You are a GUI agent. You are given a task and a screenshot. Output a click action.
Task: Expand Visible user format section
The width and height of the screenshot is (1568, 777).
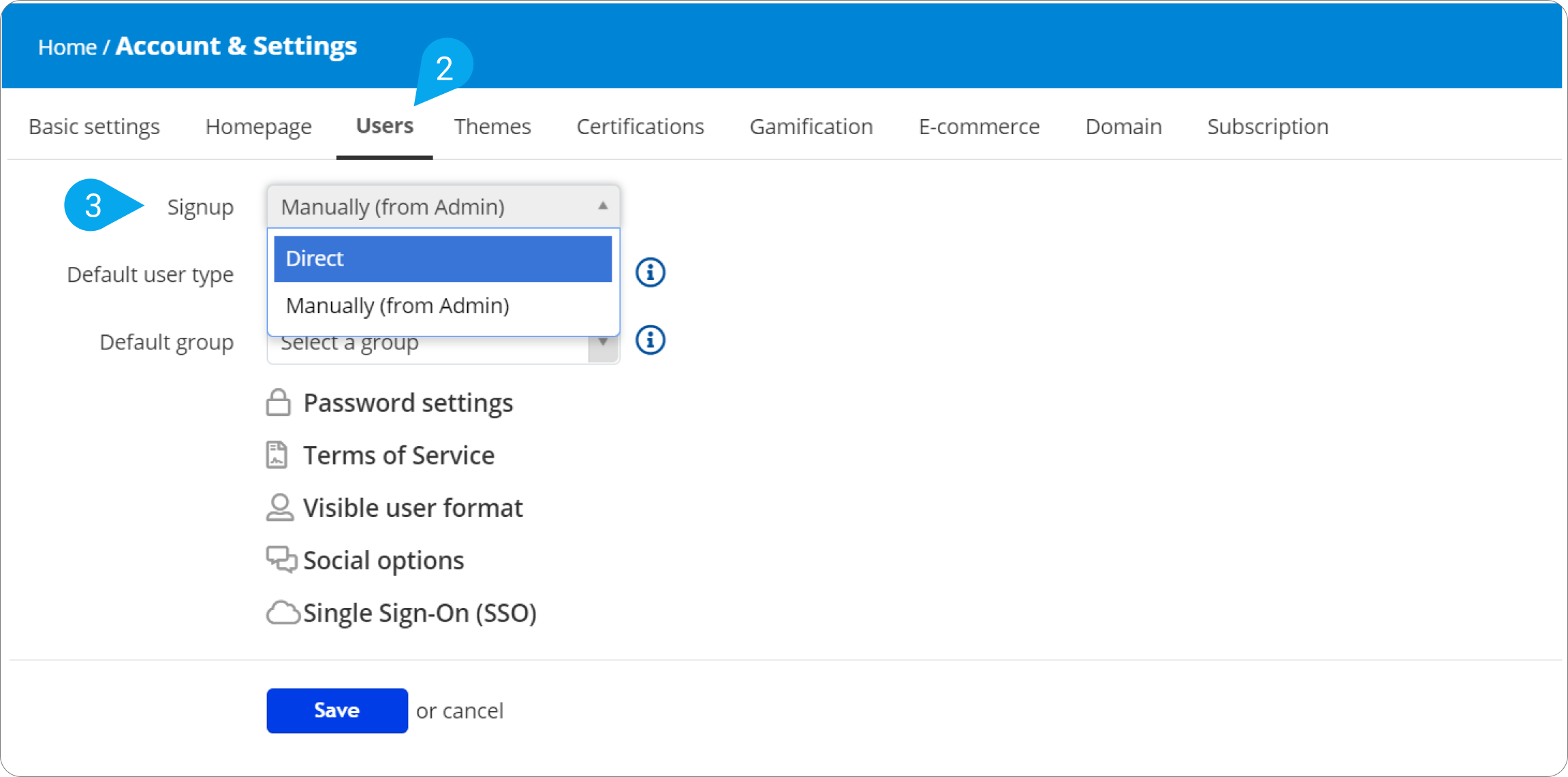[x=413, y=508]
